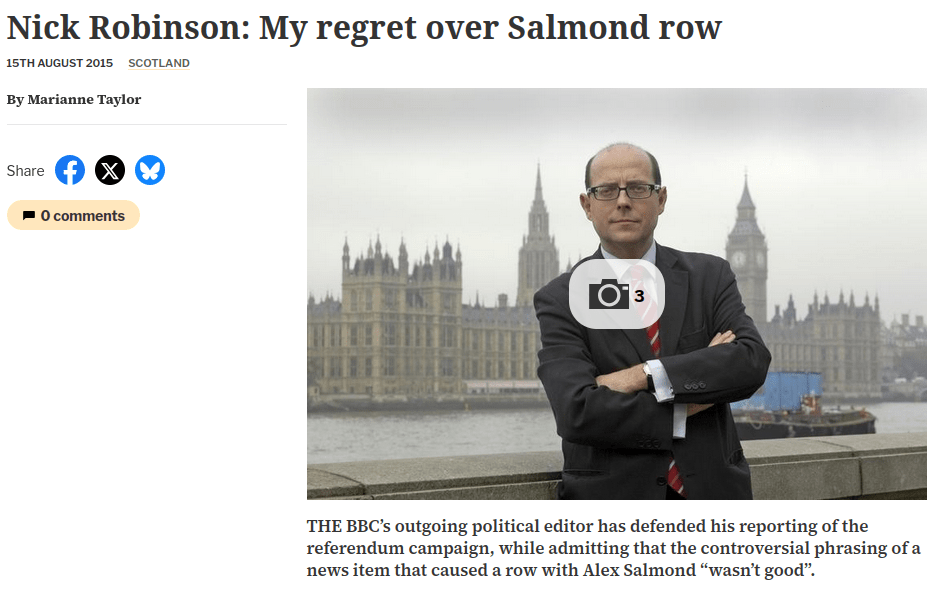941x591 pixels.
Task: Share the article on X
Action: 110,170
